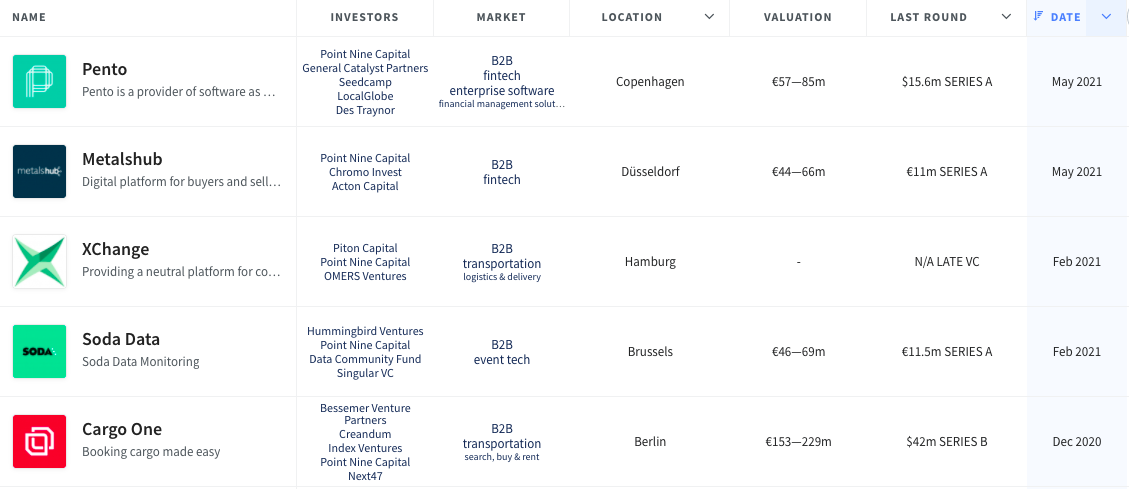This screenshot has width=1129, height=489.
Task: Select the event tech market tag
Action: pos(502,359)
